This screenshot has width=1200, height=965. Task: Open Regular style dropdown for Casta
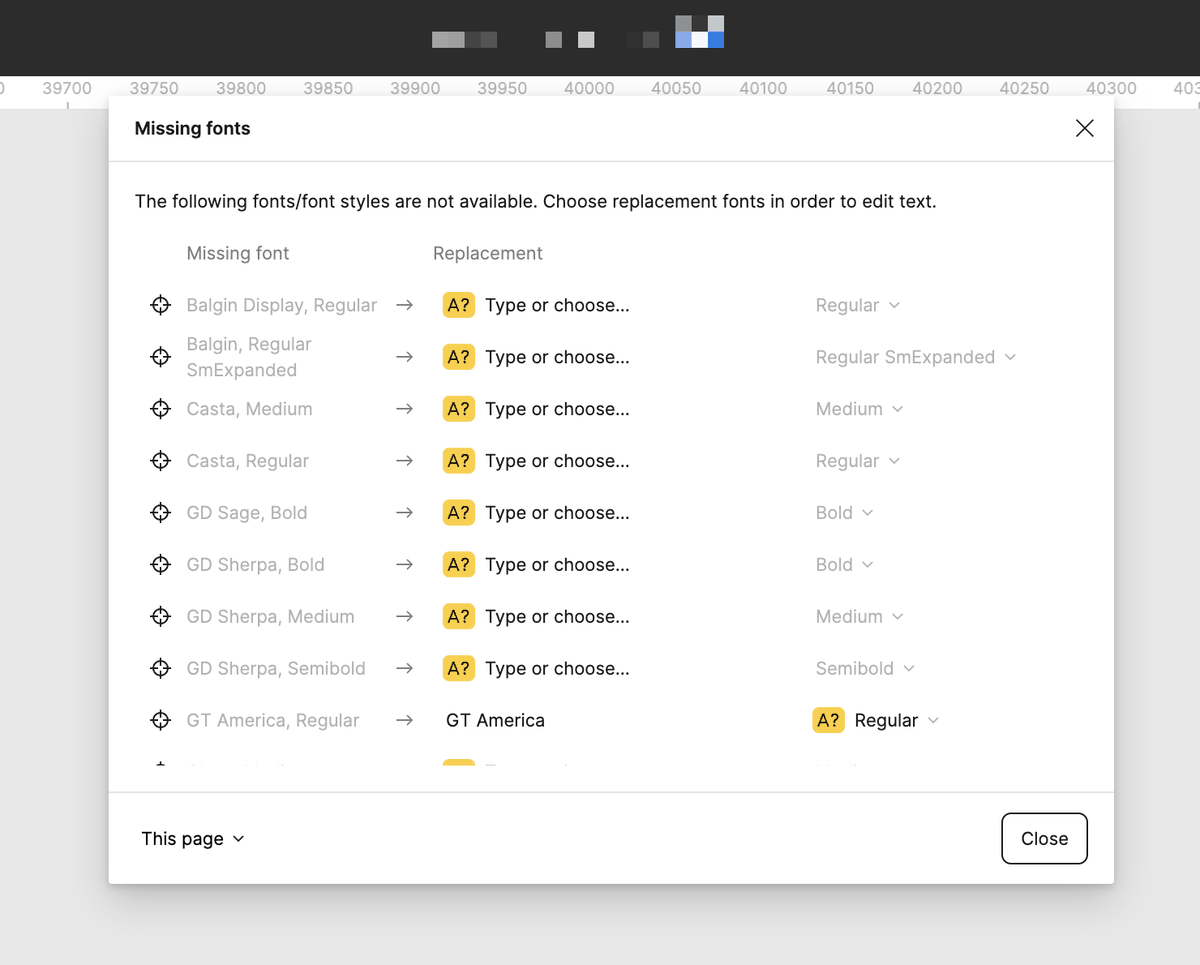click(857, 461)
